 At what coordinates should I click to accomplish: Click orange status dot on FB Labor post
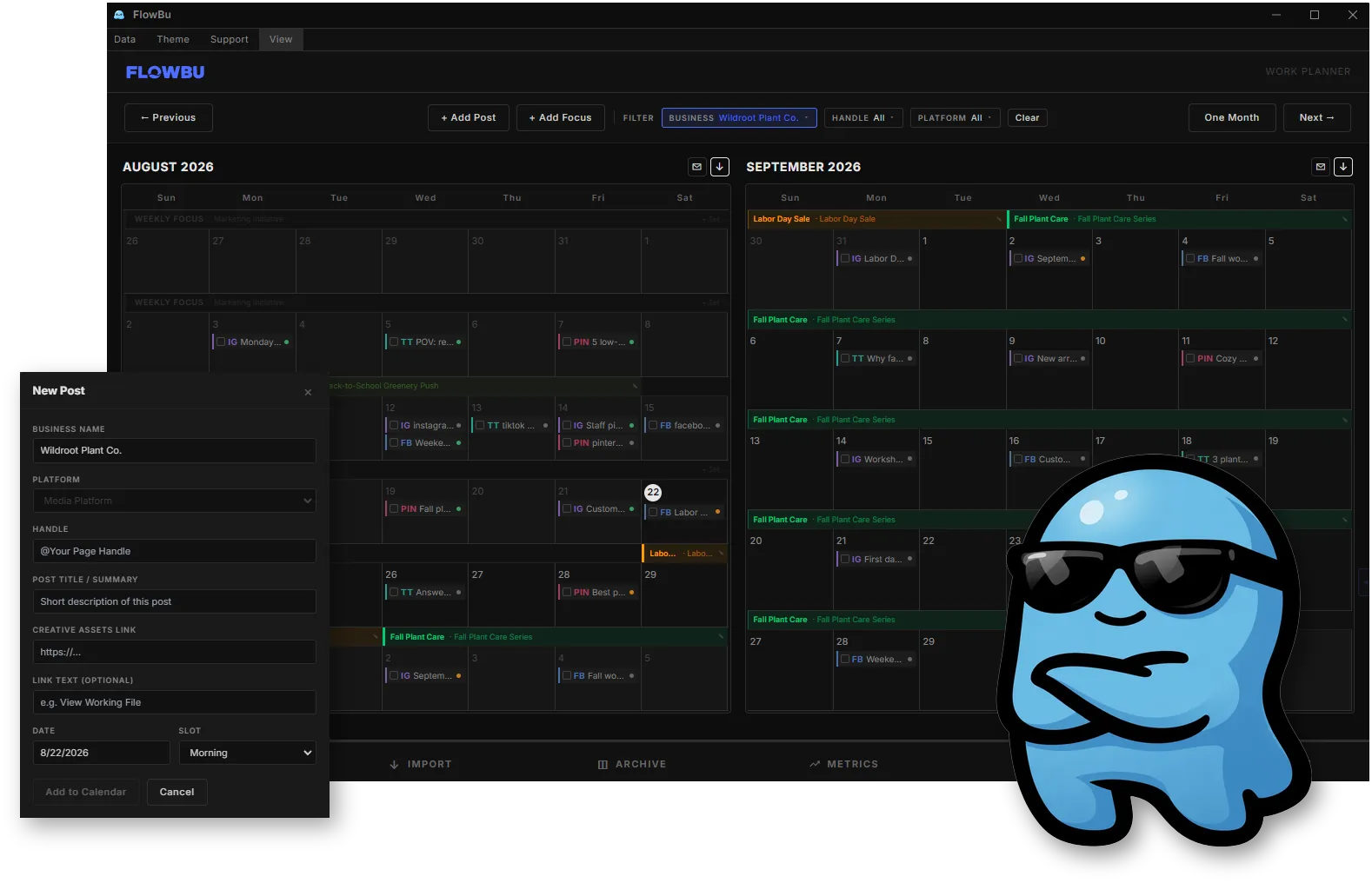tap(717, 513)
